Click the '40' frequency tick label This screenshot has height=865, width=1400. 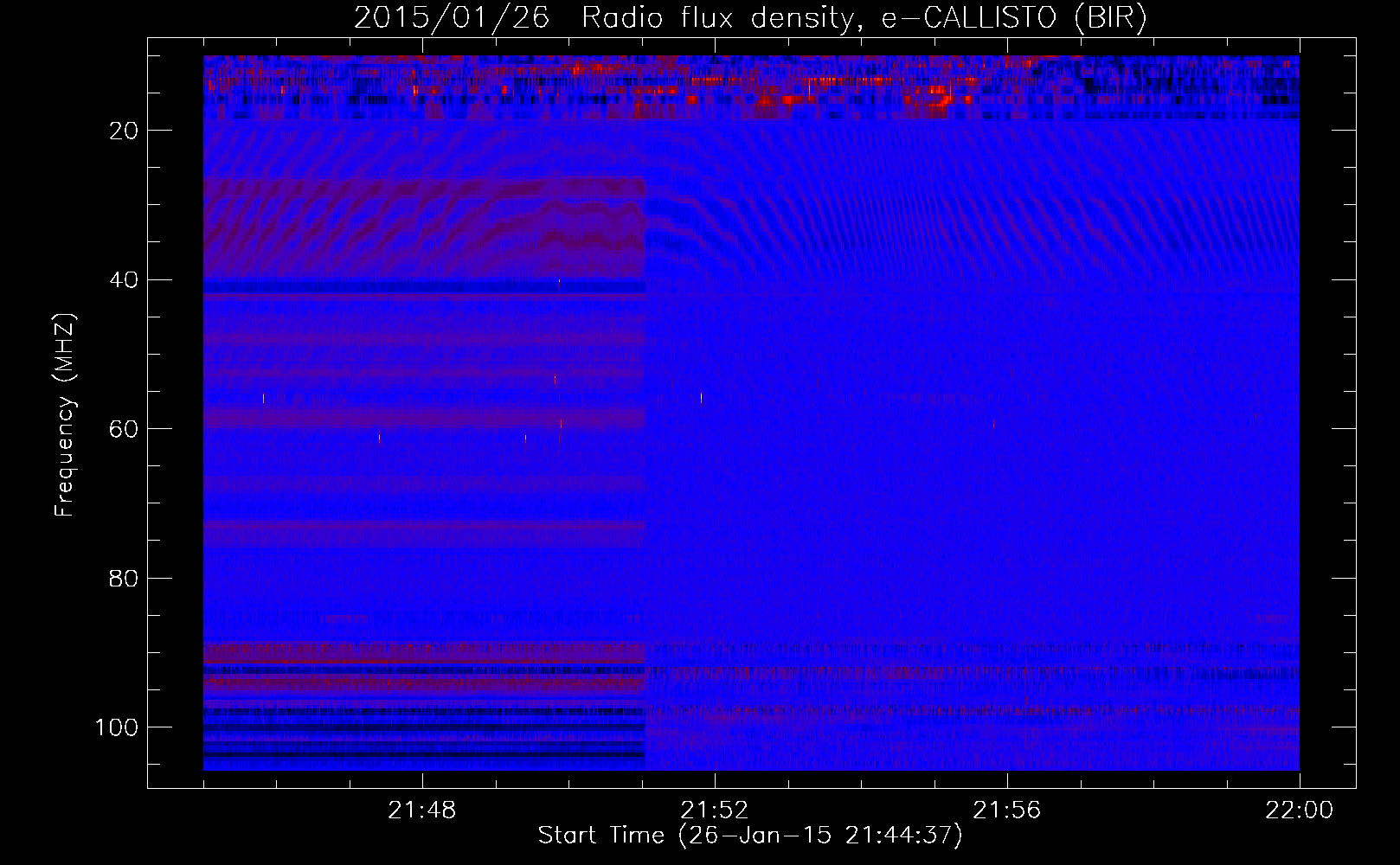(x=125, y=280)
